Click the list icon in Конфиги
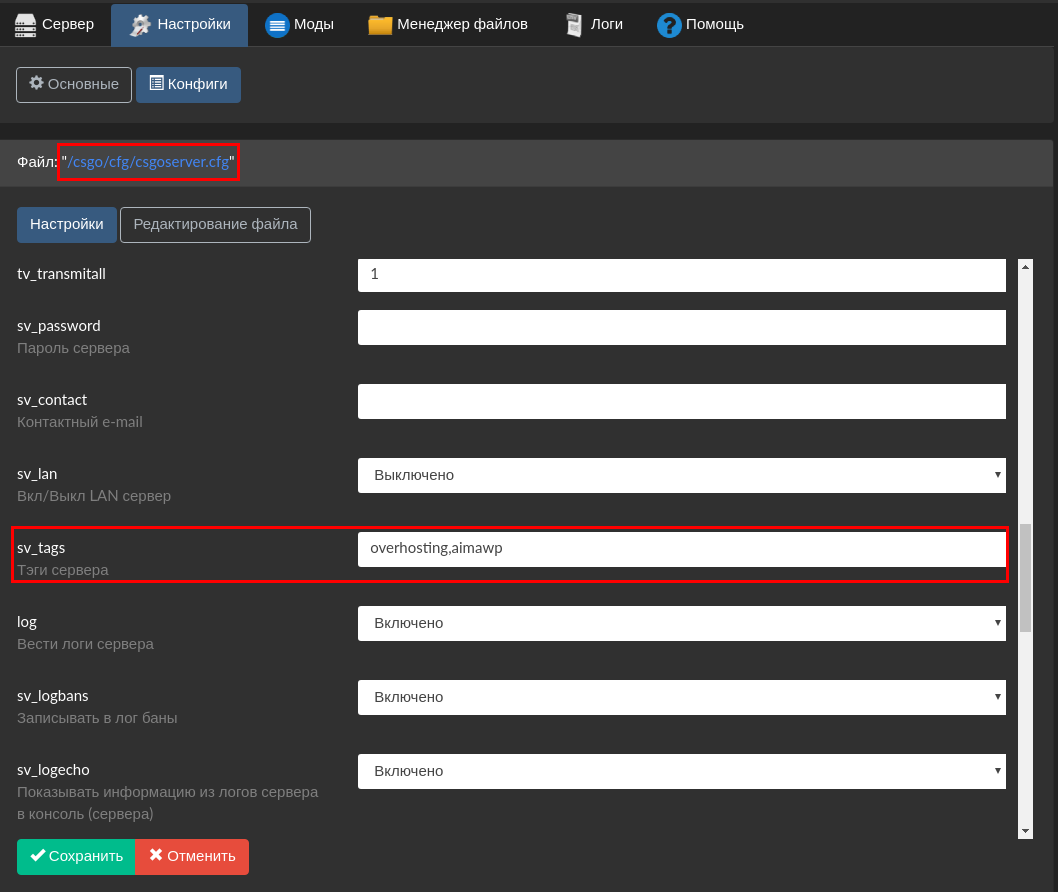The width and height of the screenshot is (1058, 892). tap(156, 83)
